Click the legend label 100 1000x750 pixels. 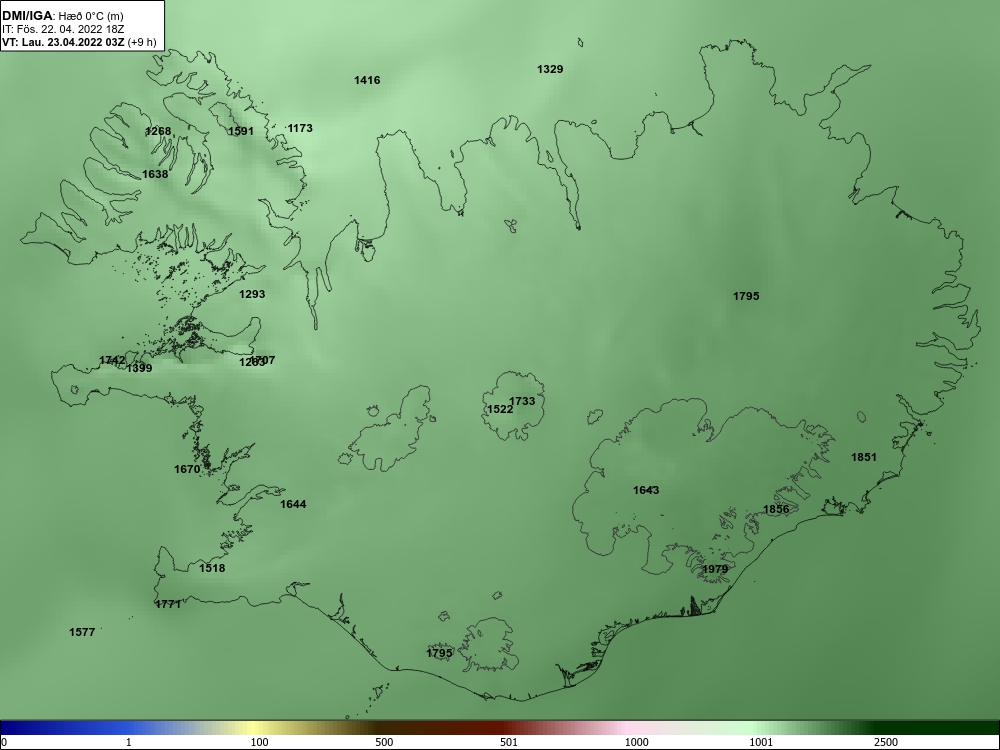(259, 742)
